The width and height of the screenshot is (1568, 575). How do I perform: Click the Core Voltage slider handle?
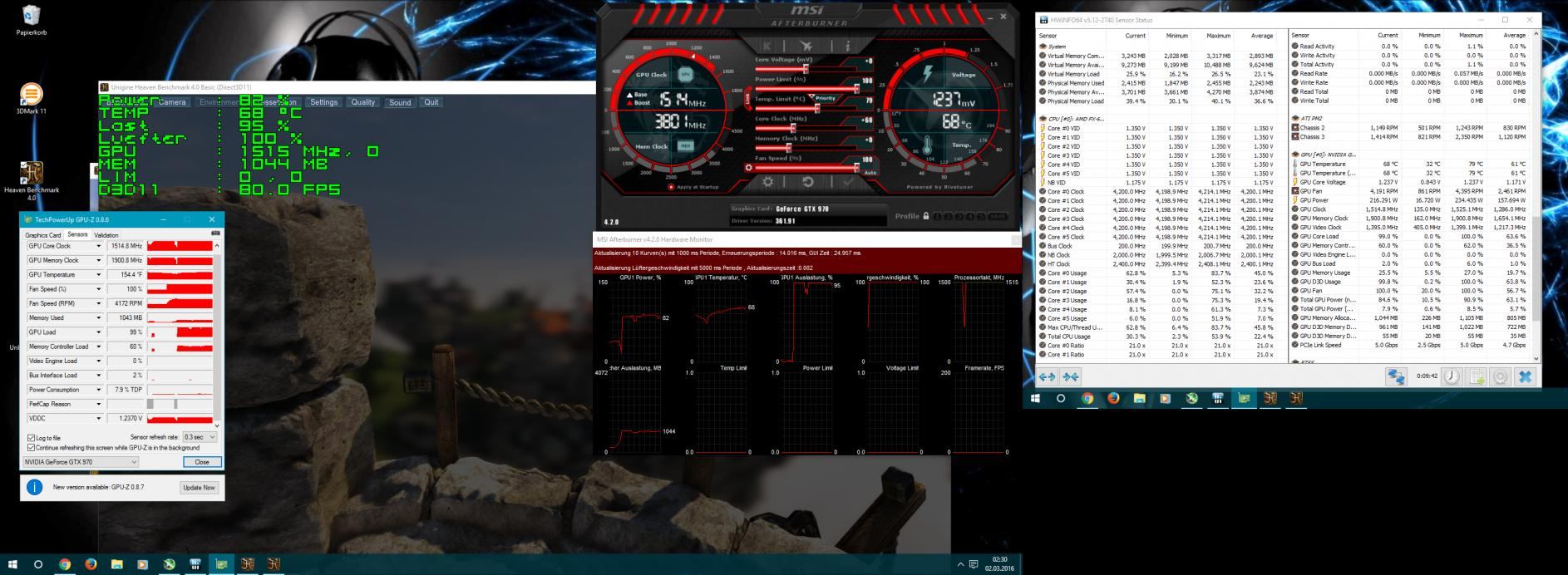pos(806,70)
